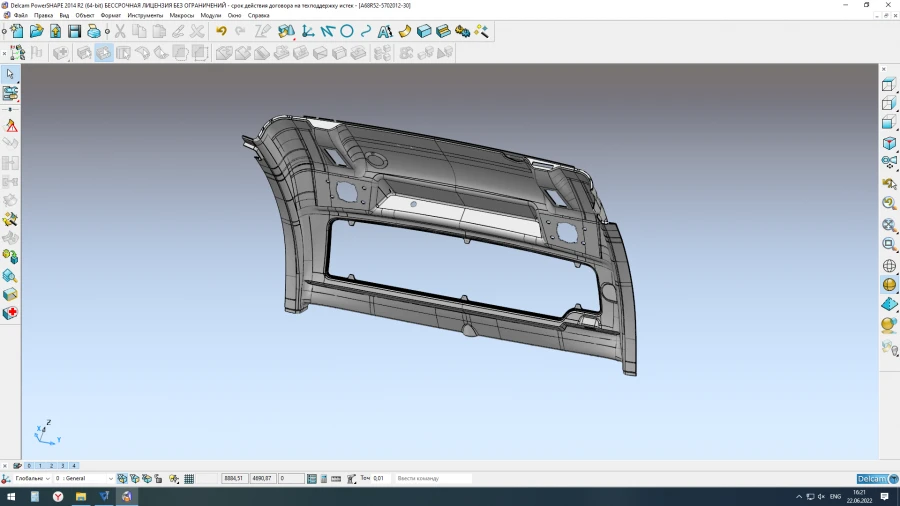
Task: Toggle shaded view globe icon
Action: [x=888, y=285]
